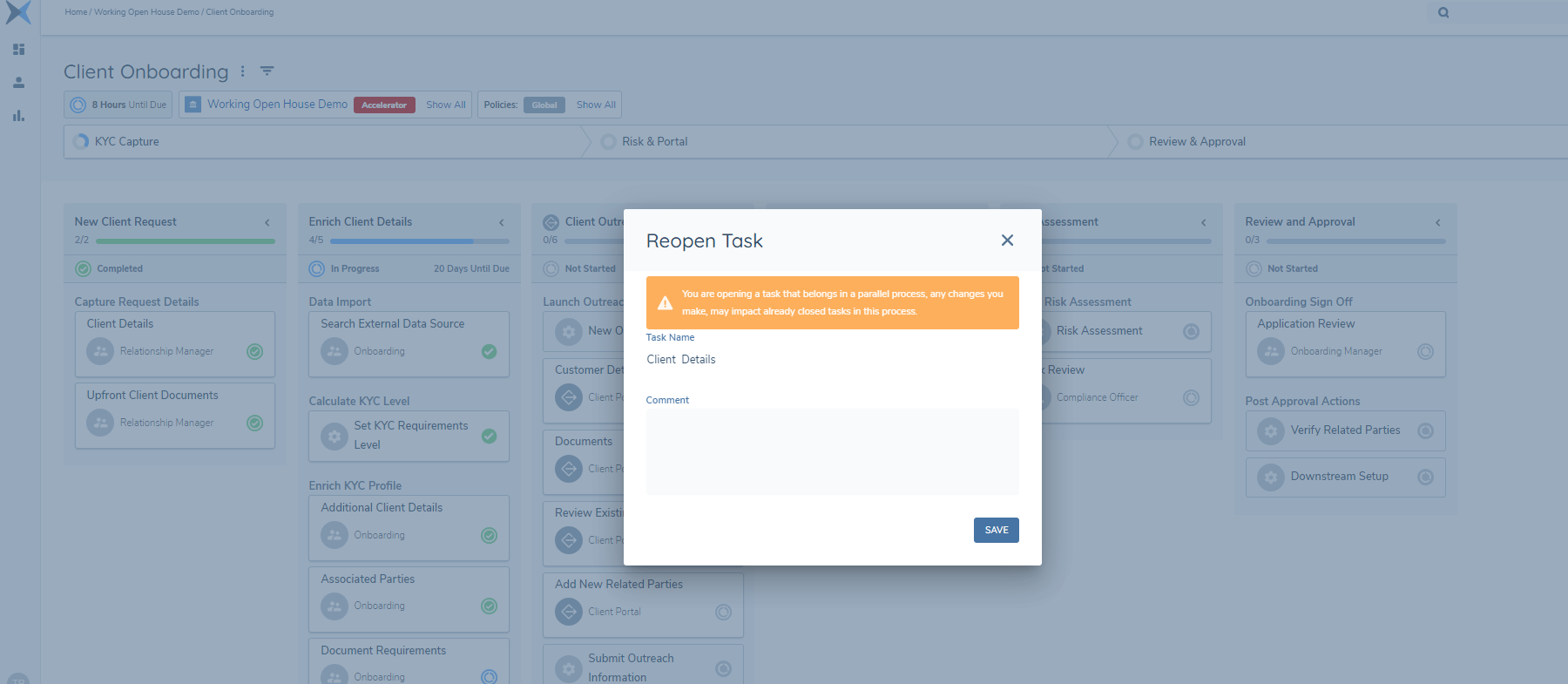Open the Document Requirements task card
The image size is (1568, 684).
click(x=409, y=661)
